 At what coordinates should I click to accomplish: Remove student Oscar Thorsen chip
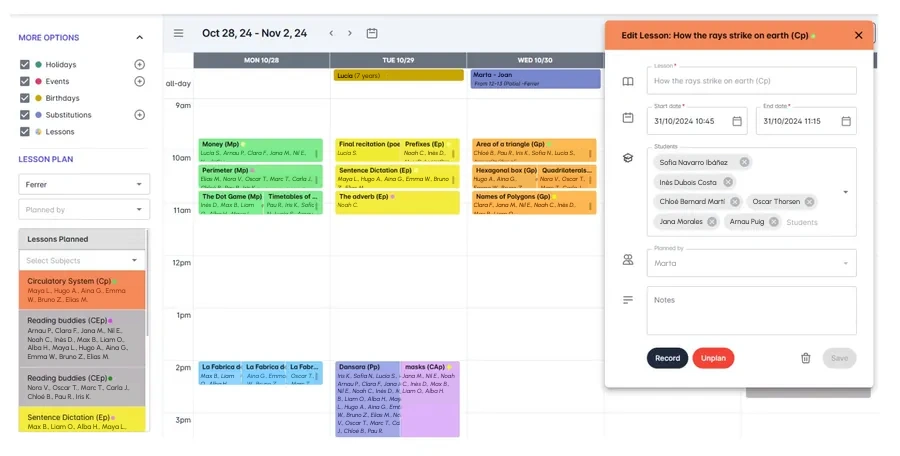(809, 202)
